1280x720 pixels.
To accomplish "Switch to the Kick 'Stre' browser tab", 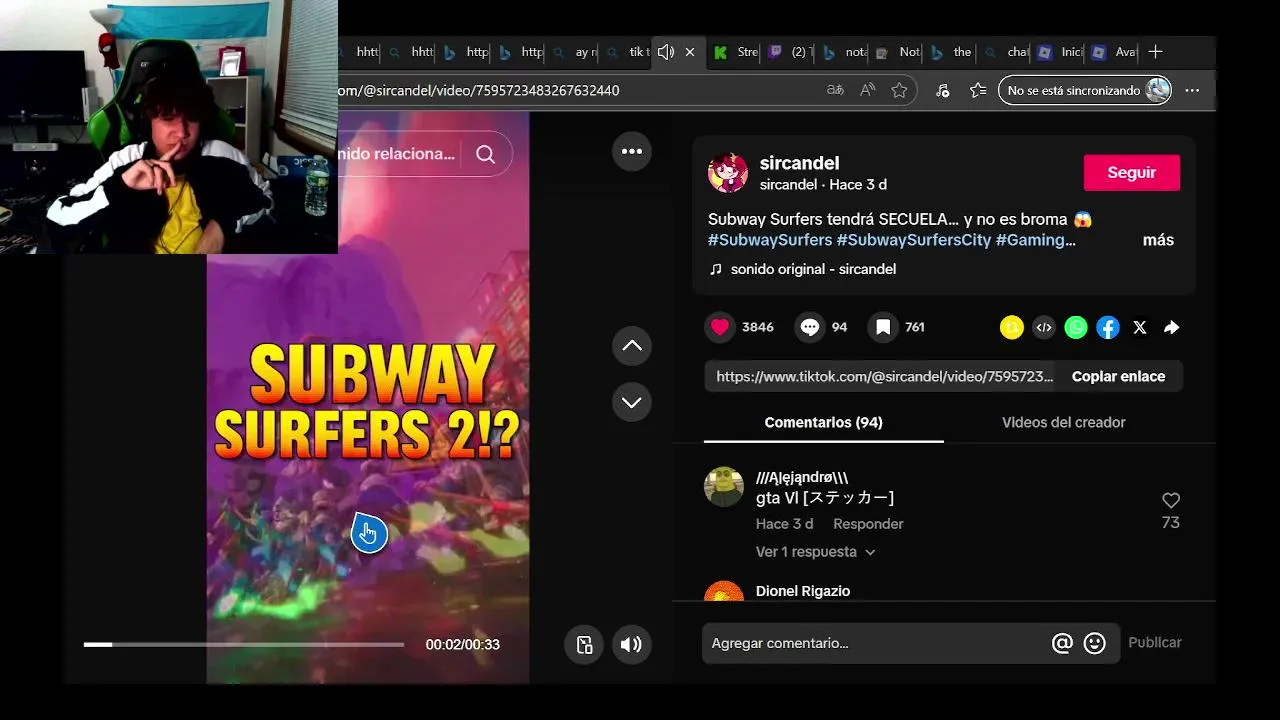I will pyautogui.click(x=735, y=52).
